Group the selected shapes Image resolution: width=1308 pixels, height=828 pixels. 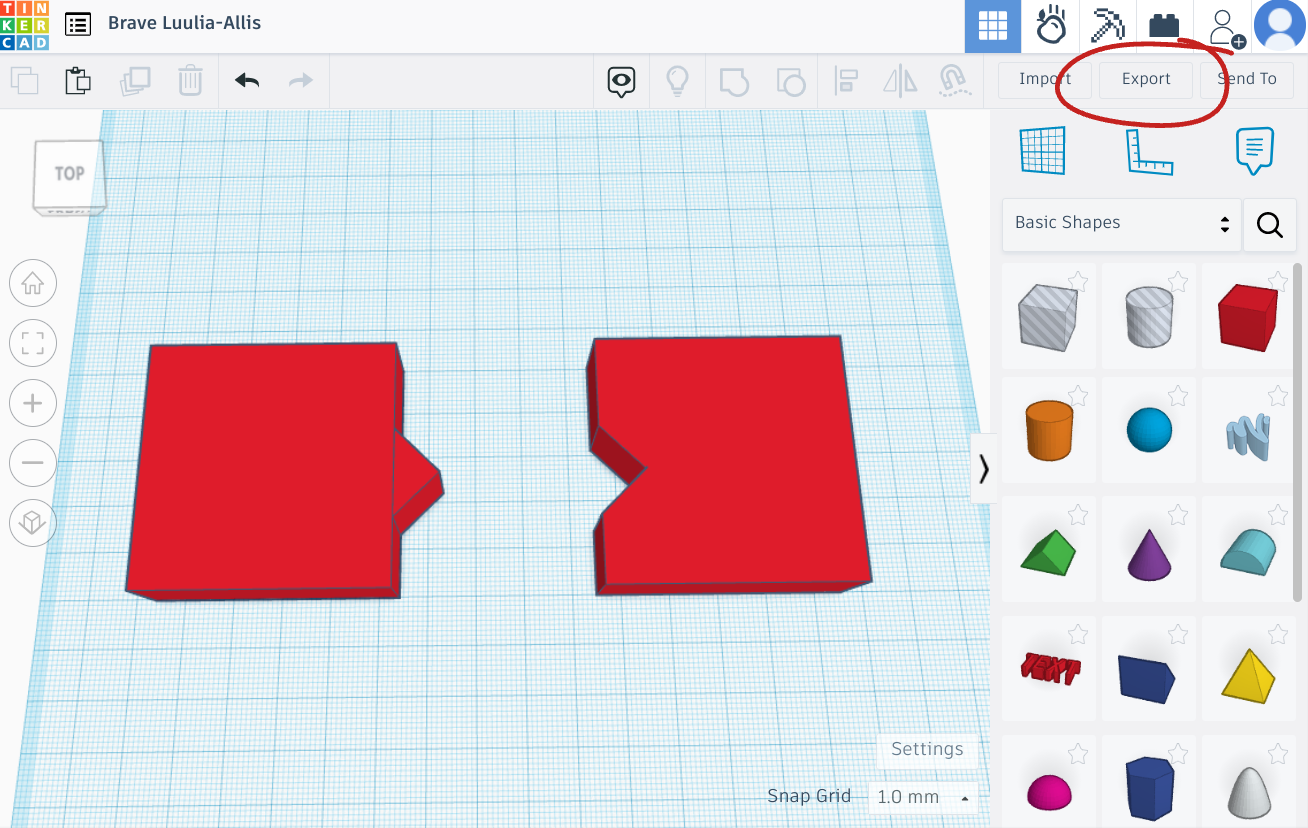click(x=734, y=80)
